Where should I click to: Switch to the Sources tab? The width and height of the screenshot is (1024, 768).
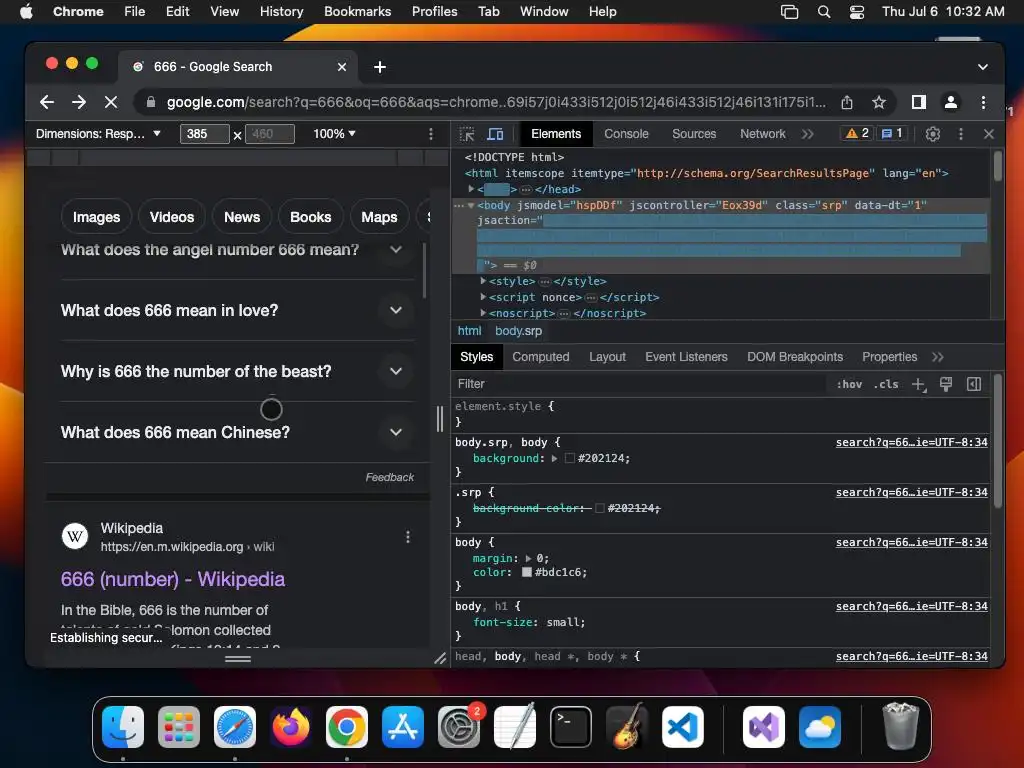click(694, 134)
